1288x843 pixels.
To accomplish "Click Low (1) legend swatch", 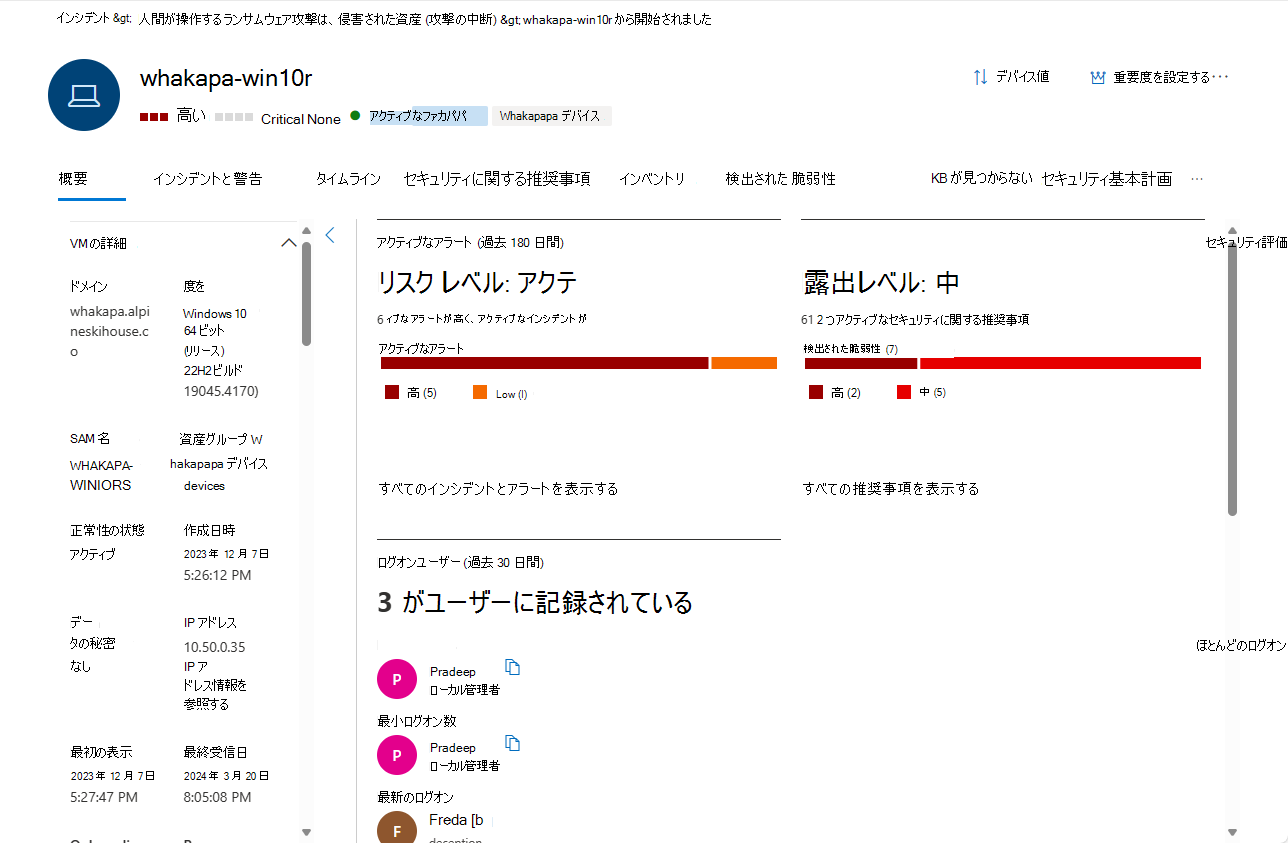I will [x=480, y=393].
